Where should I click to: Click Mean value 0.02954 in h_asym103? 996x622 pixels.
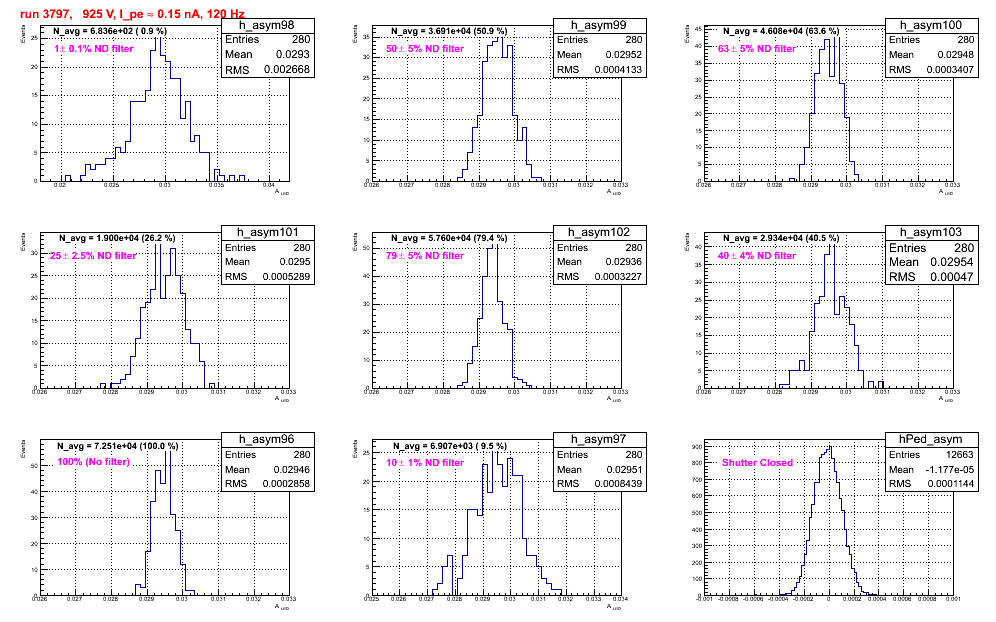(x=952, y=262)
